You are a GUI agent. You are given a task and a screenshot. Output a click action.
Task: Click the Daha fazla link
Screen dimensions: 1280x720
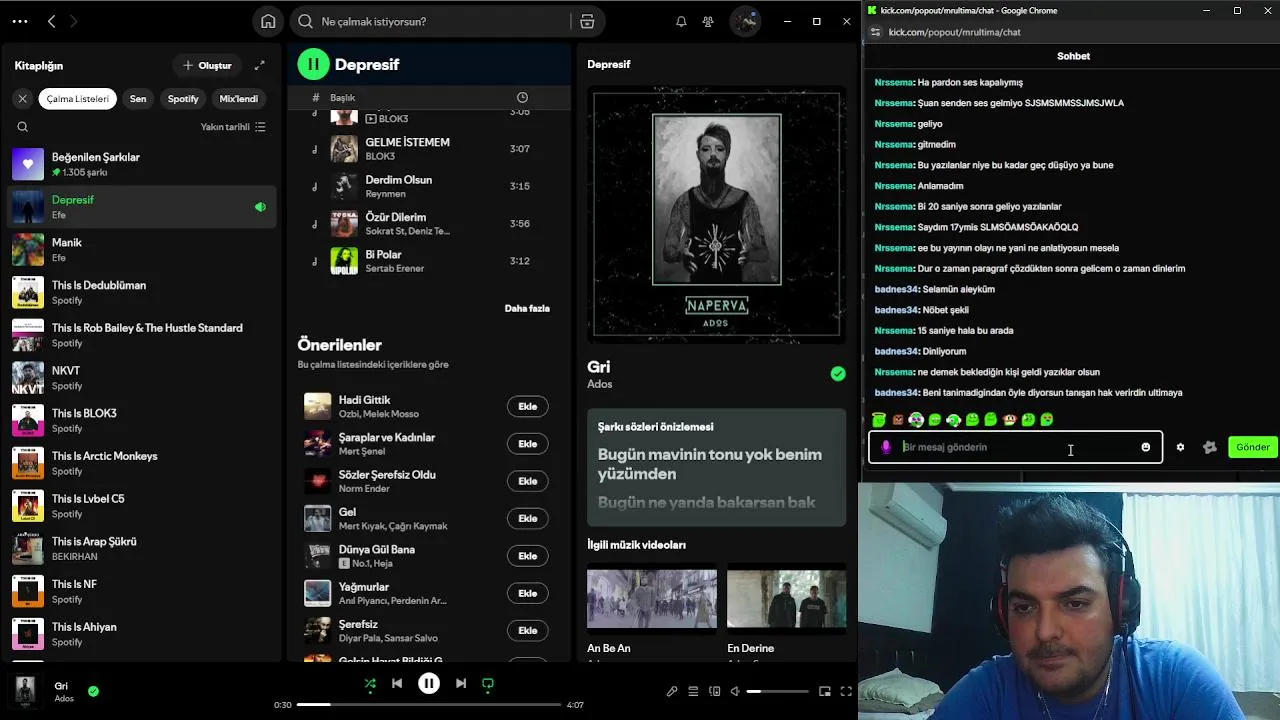527,308
